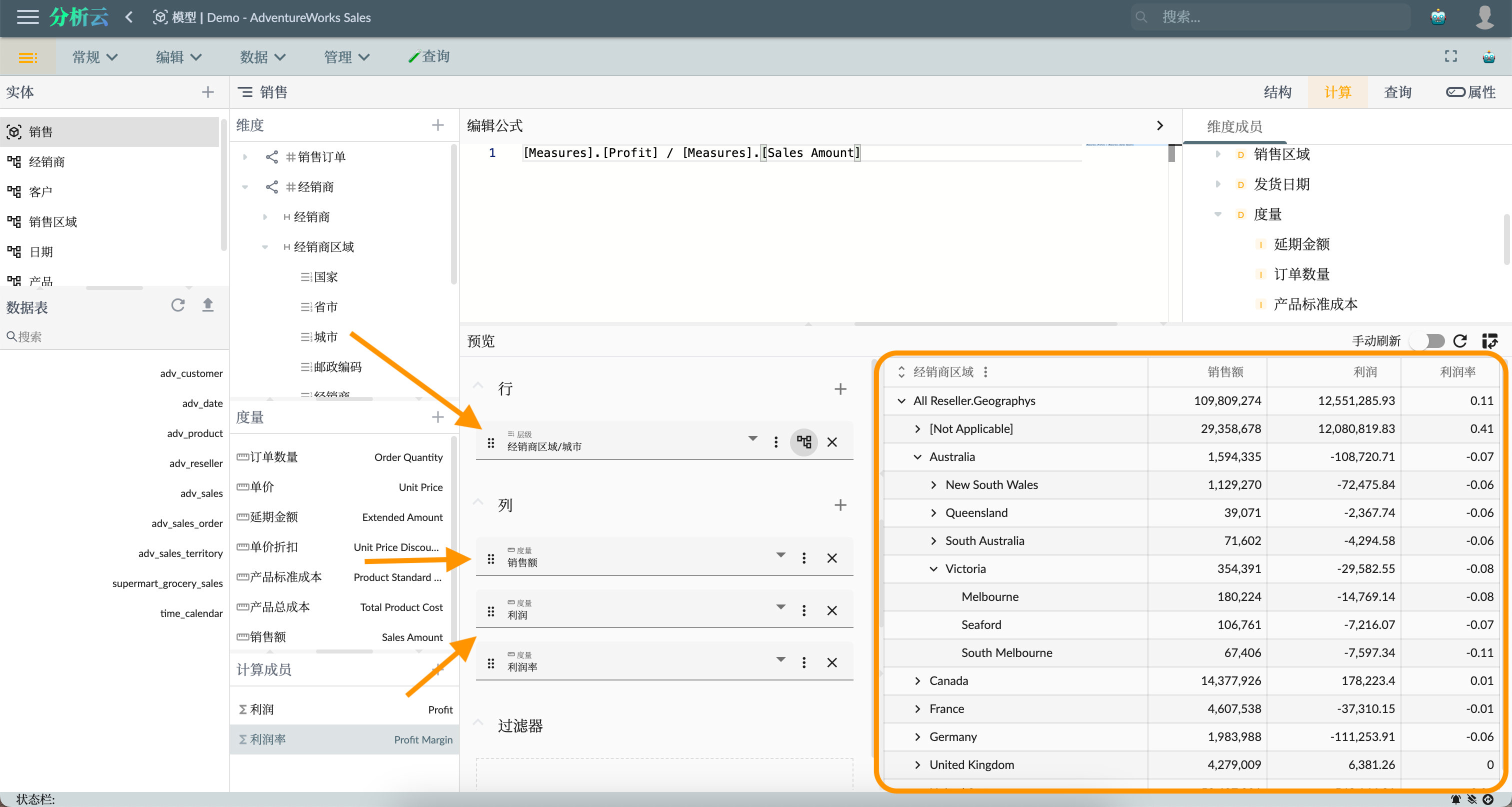Viewport: 1512px width, 807px height.
Task: Click the fullscreen icon in the toolbar
Action: tap(1450, 56)
